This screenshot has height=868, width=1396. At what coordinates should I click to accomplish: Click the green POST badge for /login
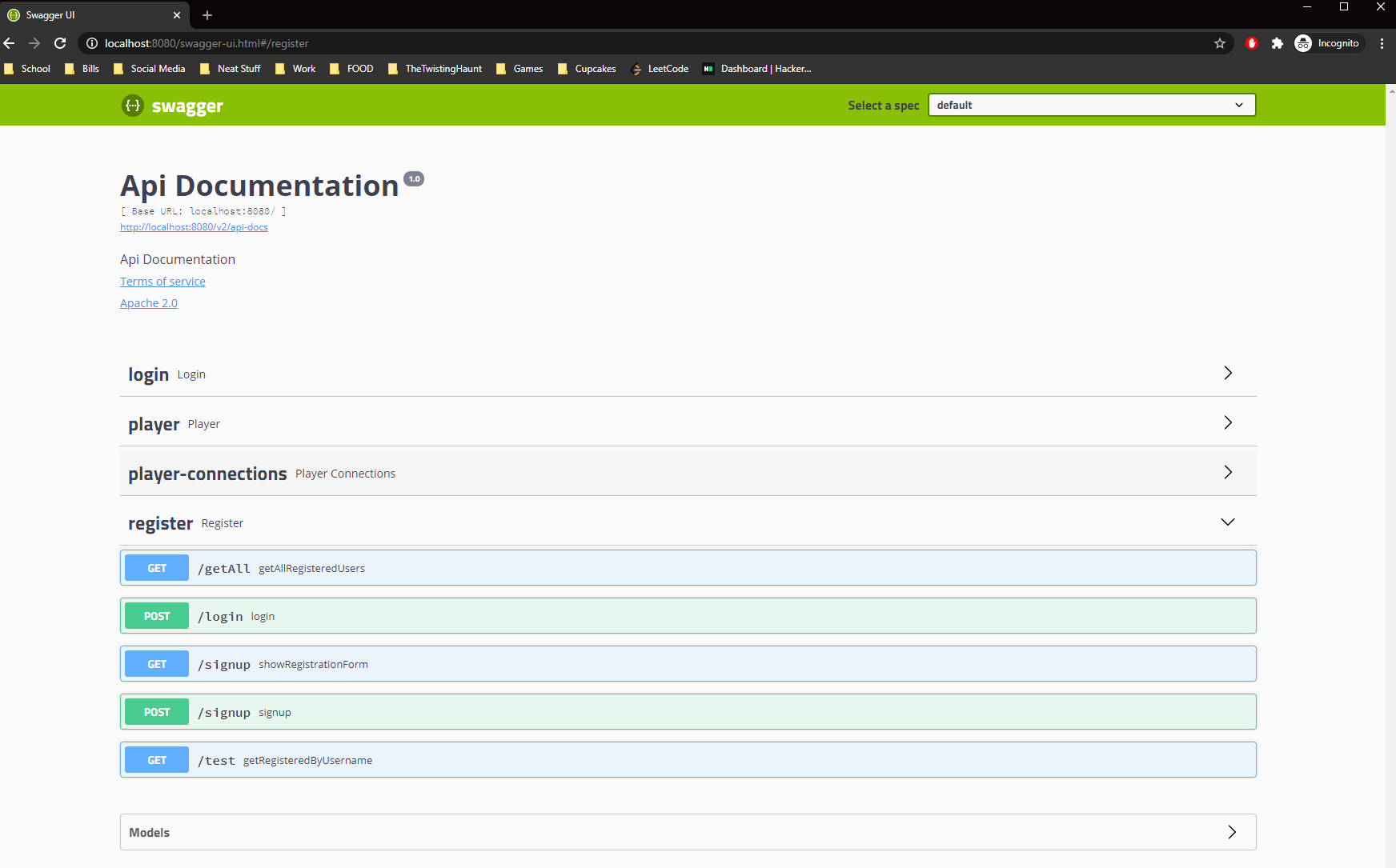click(x=157, y=616)
